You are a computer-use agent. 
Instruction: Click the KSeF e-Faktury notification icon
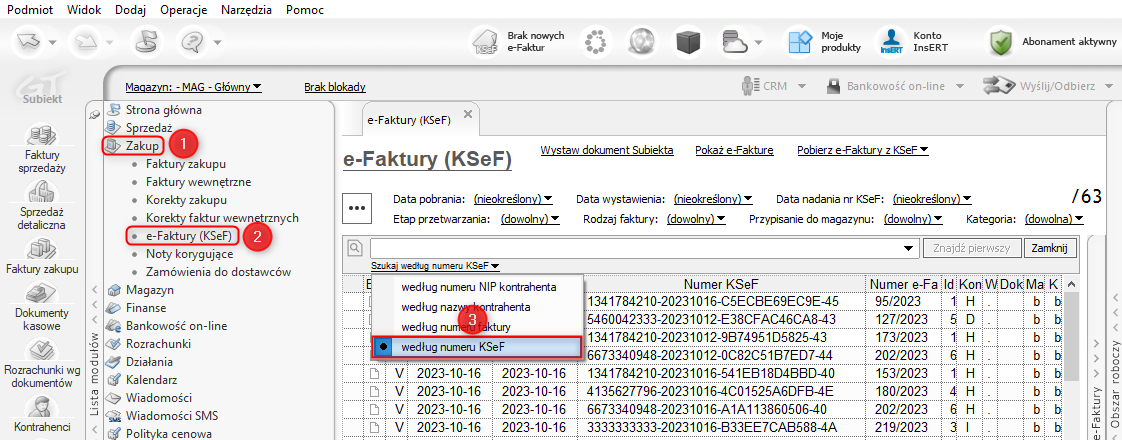486,41
